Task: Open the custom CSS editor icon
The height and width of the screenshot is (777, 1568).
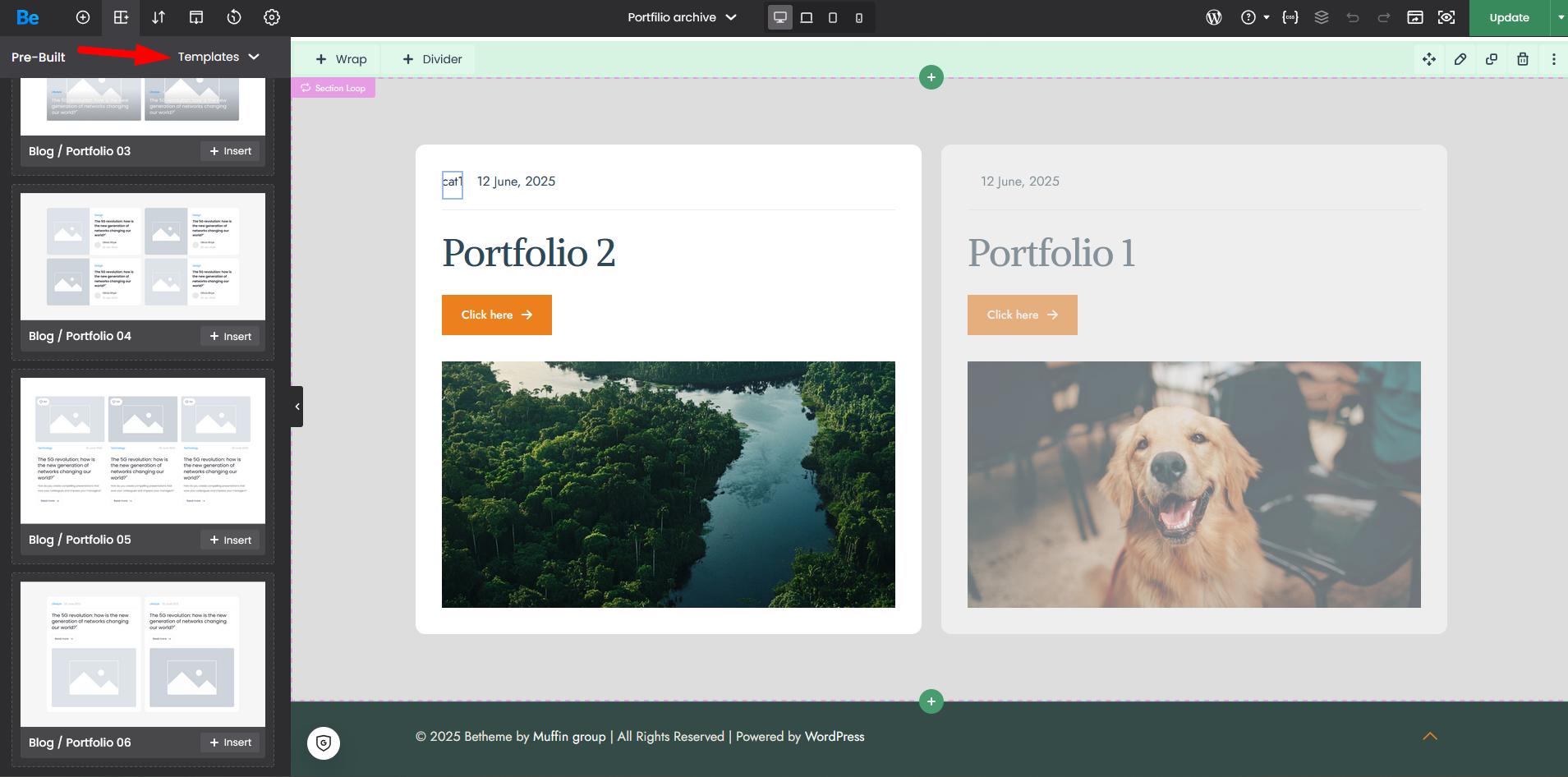Action: (1290, 17)
